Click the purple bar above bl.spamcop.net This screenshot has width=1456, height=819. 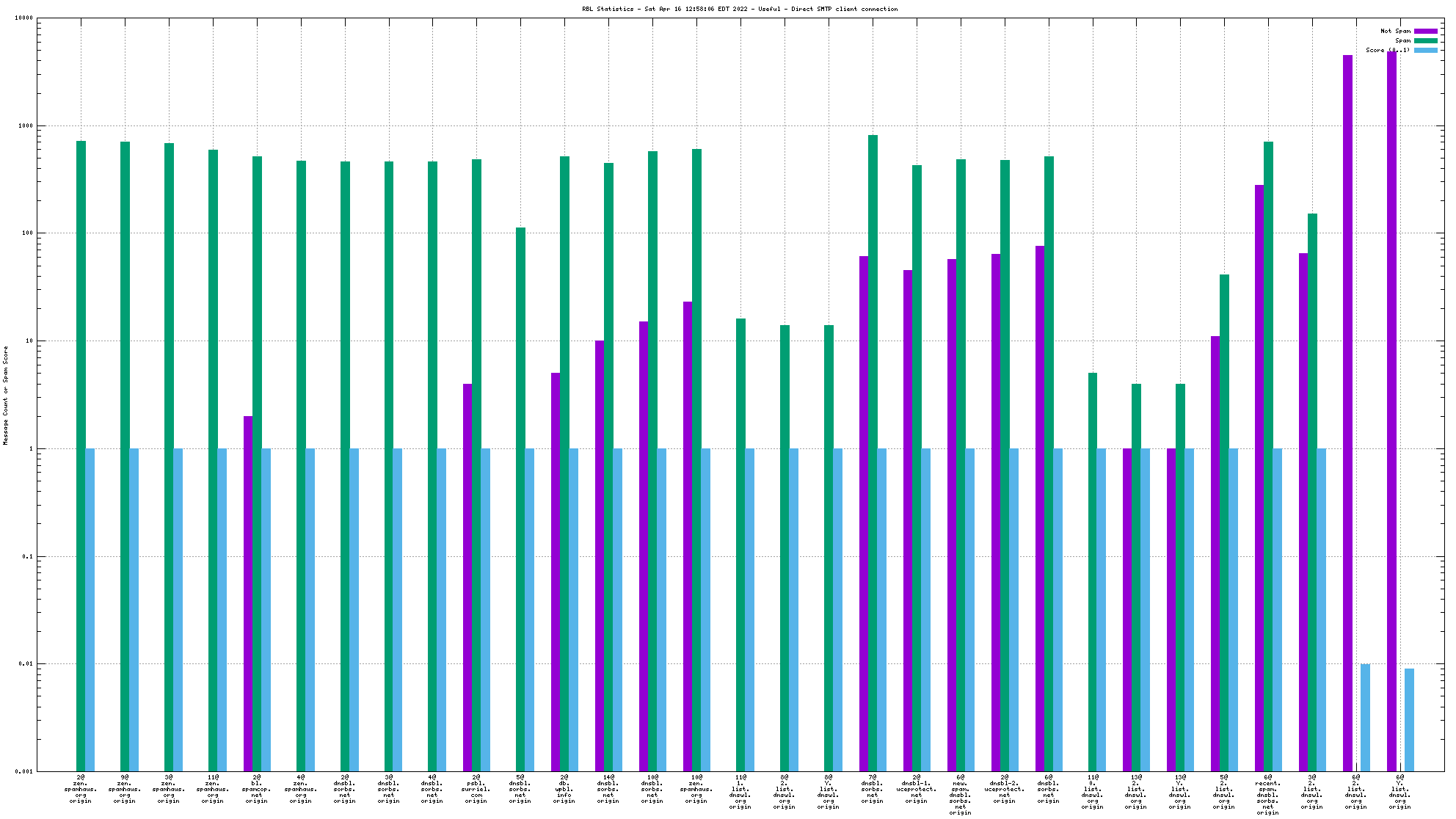pos(248,593)
